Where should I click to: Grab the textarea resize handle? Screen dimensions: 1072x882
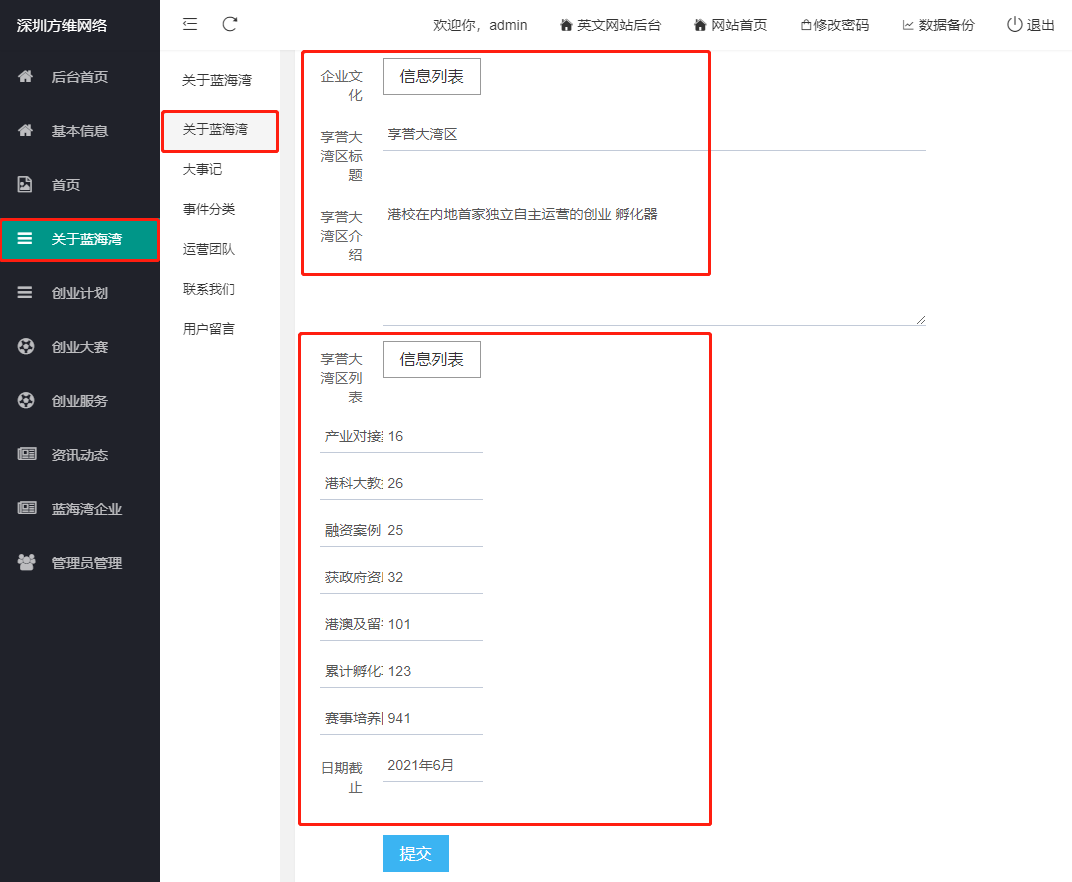920,319
